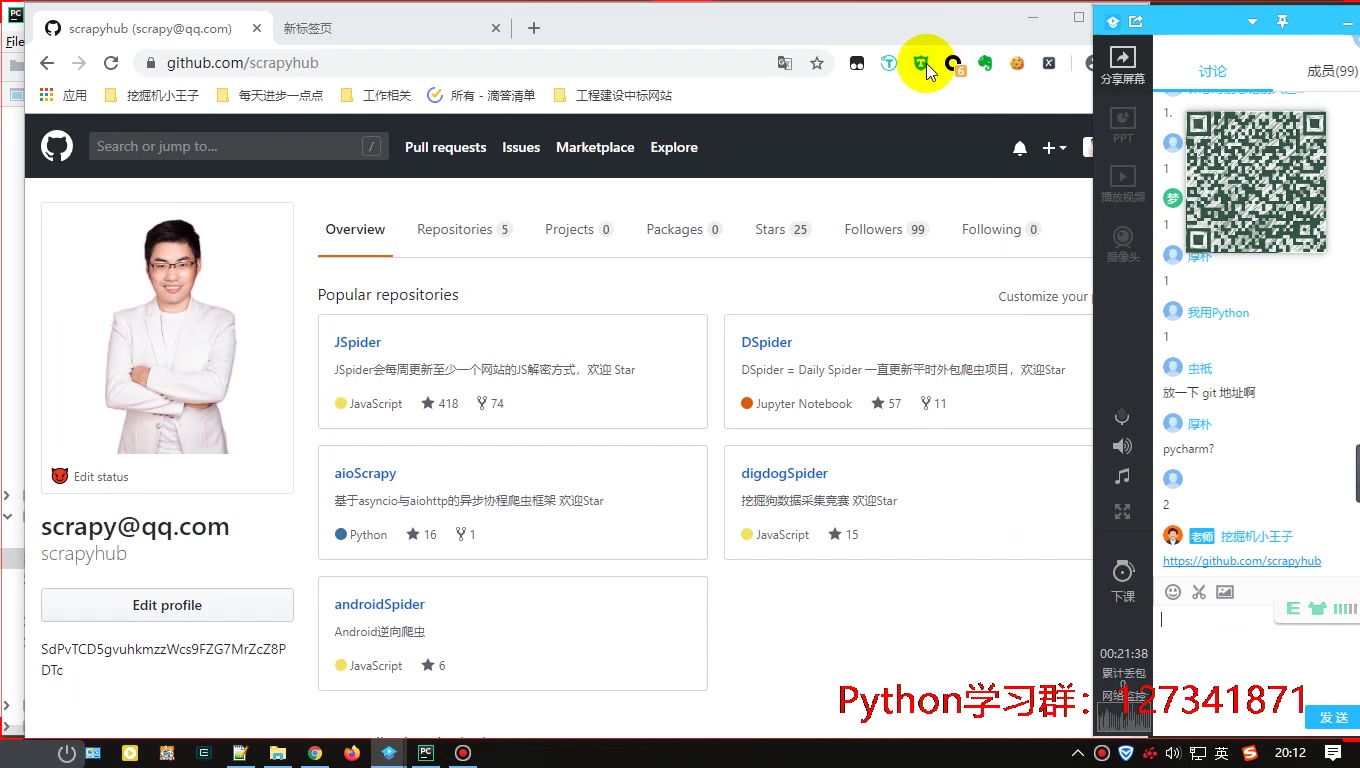This screenshot has width=1360, height=768.
Task: Open the DSpider repository link
Action: point(766,342)
